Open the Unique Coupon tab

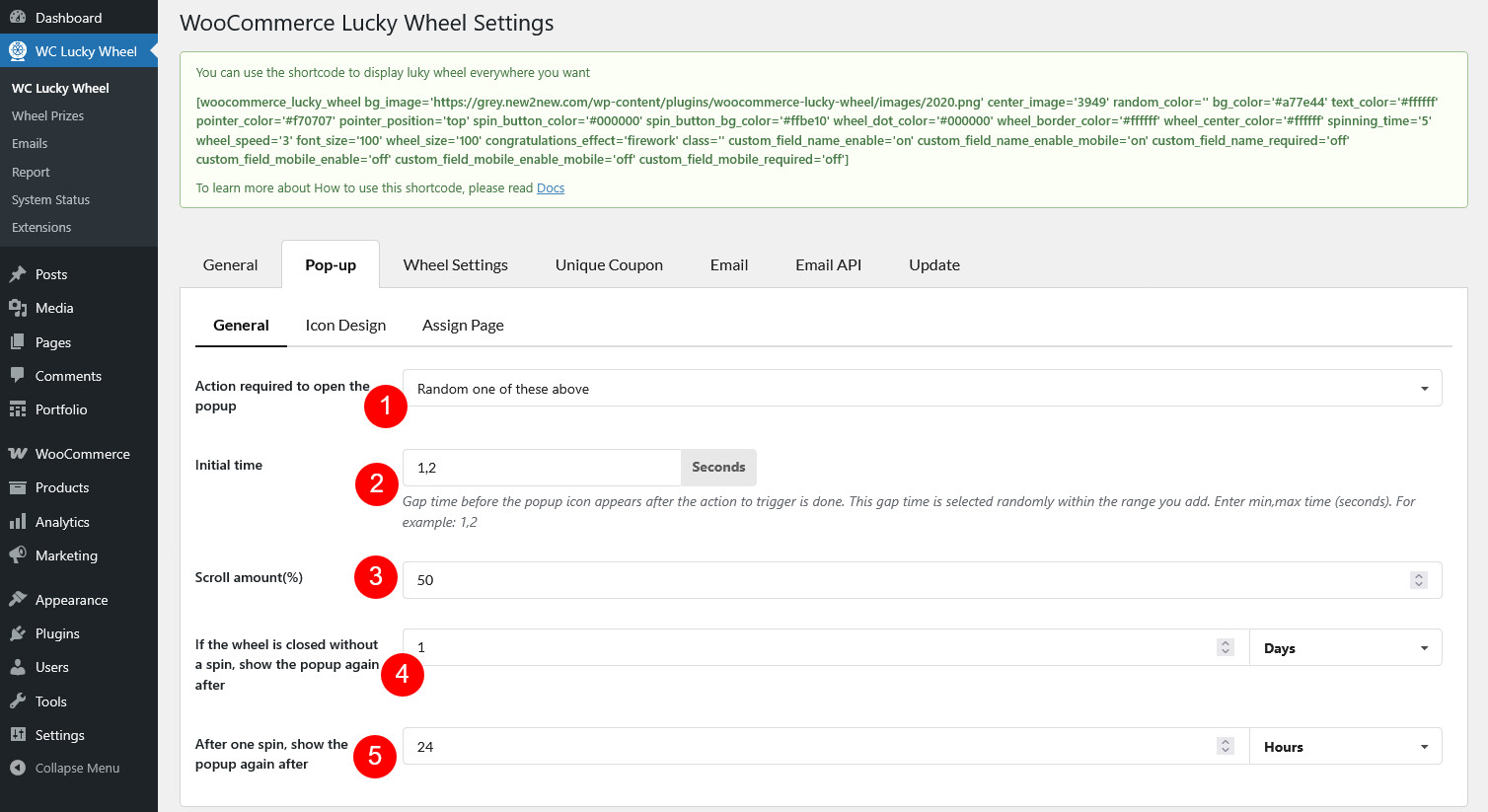(609, 264)
